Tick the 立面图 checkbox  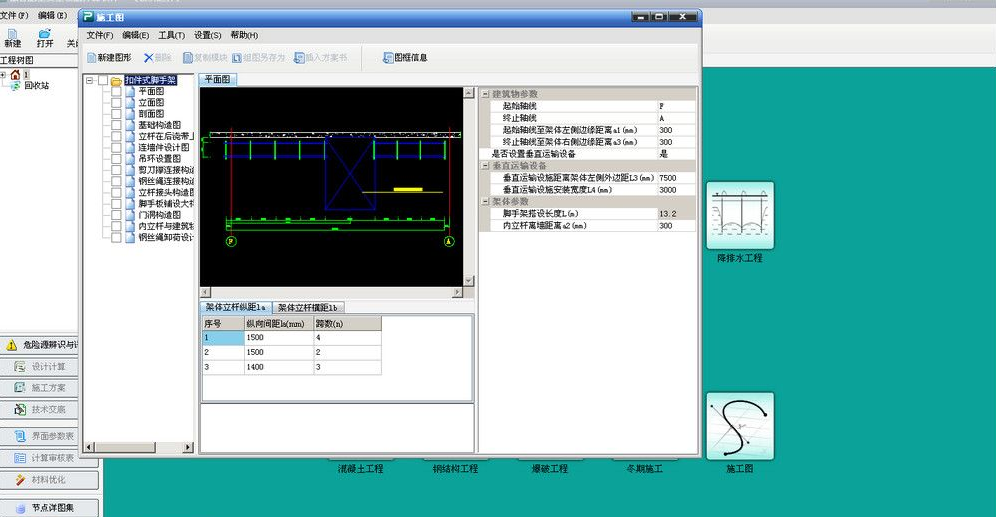(117, 102)
